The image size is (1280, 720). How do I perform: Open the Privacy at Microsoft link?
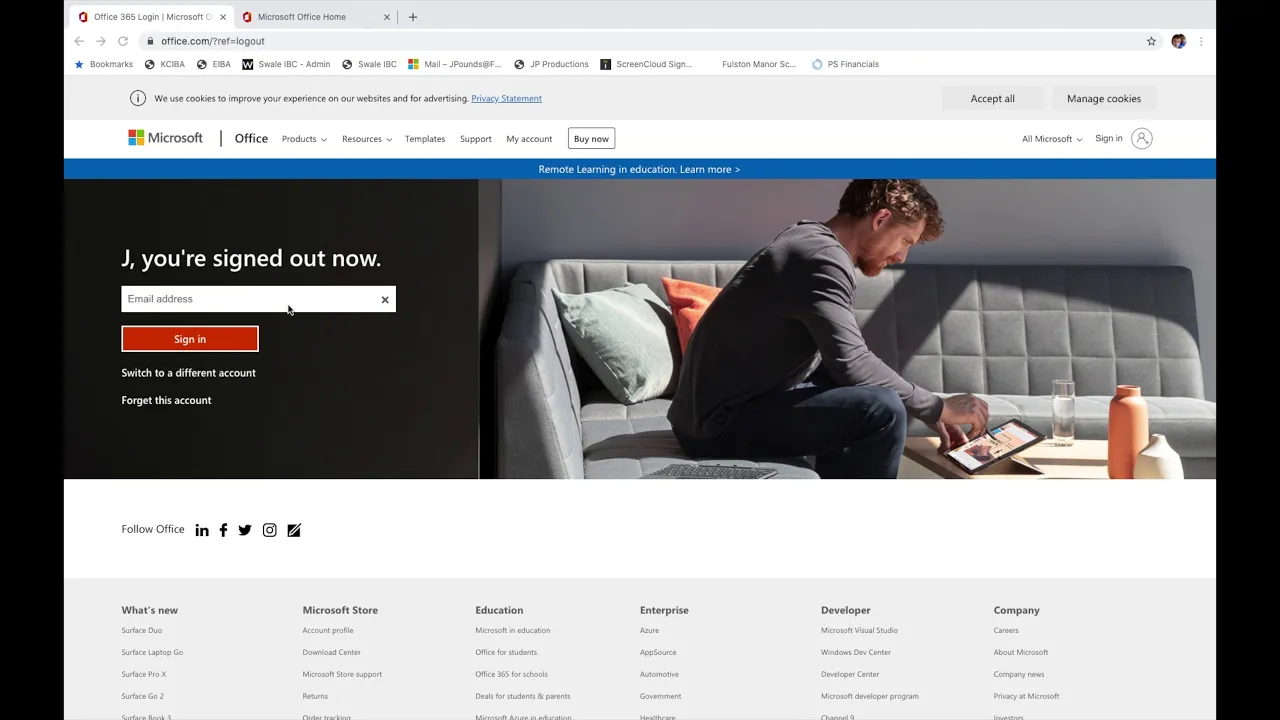tap(1026, 696)
